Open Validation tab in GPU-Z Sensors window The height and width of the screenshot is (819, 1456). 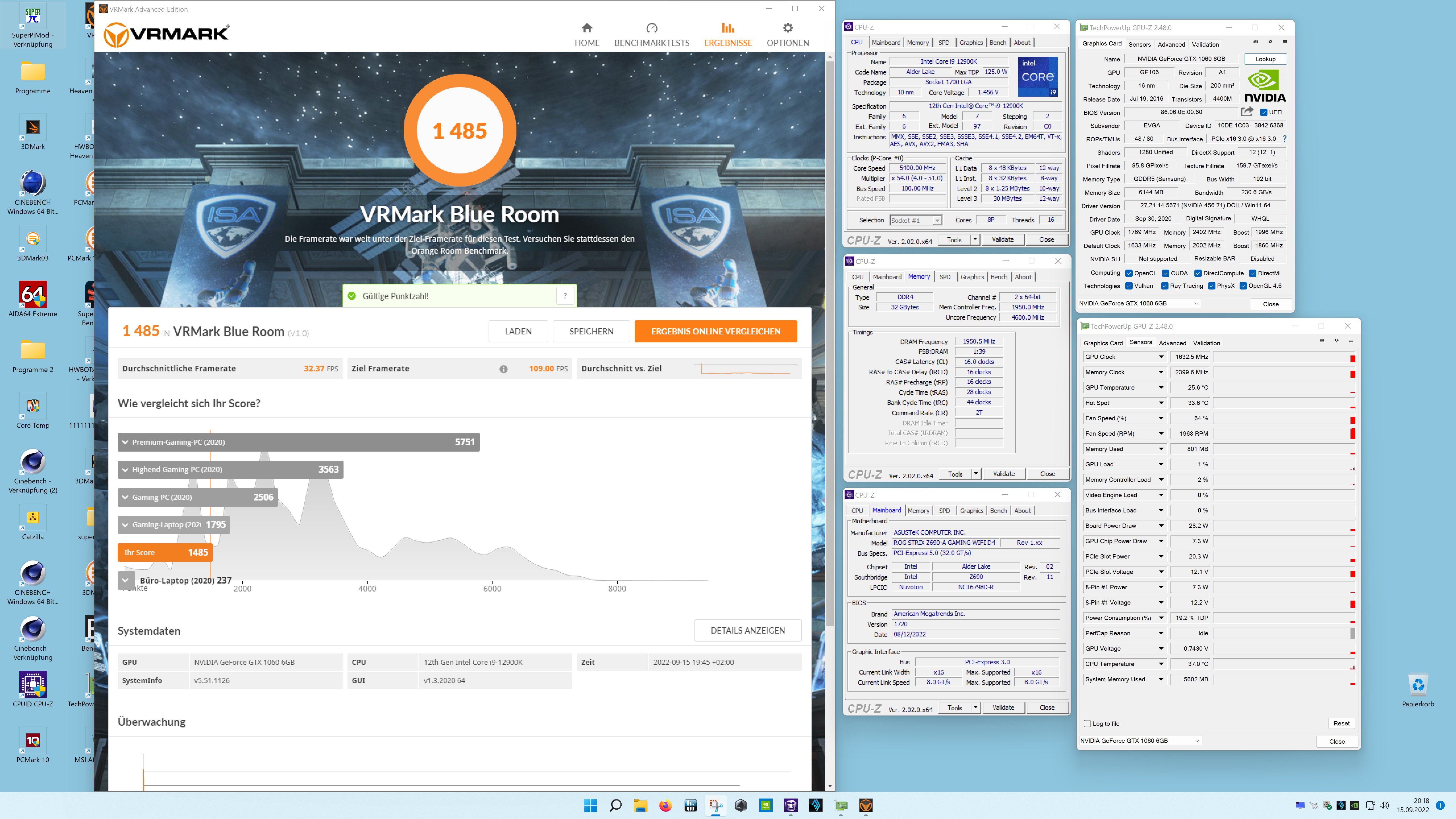coord(1206,343)
